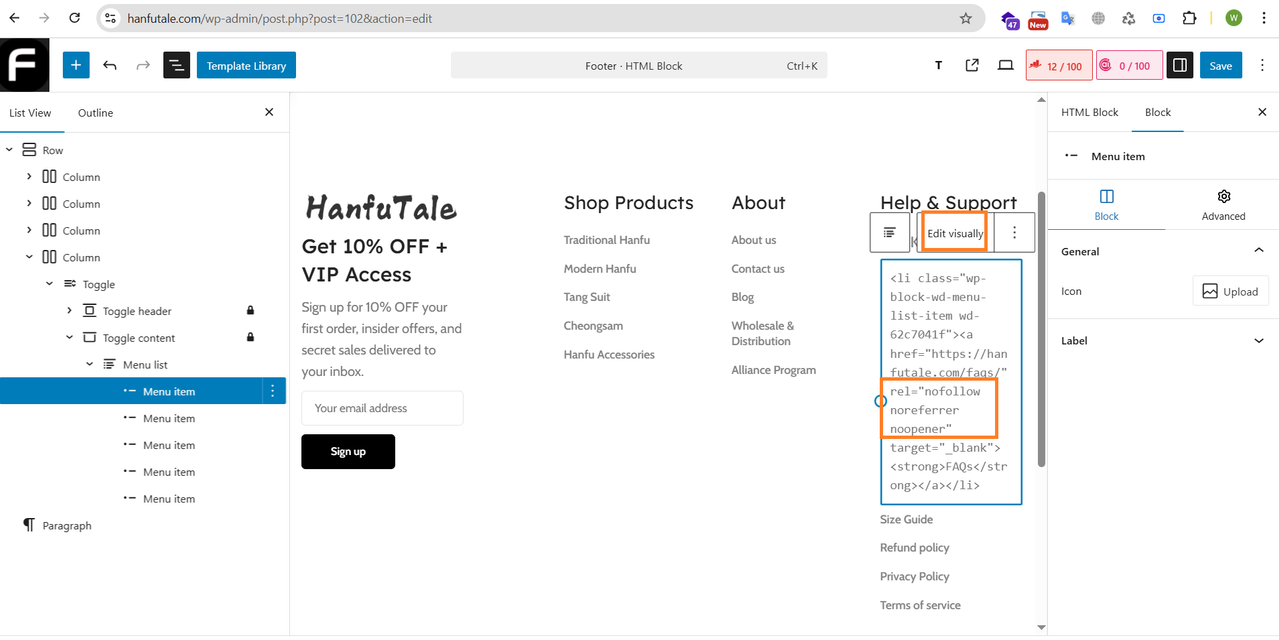Collapse the Toggle block in list view

click(x=49, y=284)
